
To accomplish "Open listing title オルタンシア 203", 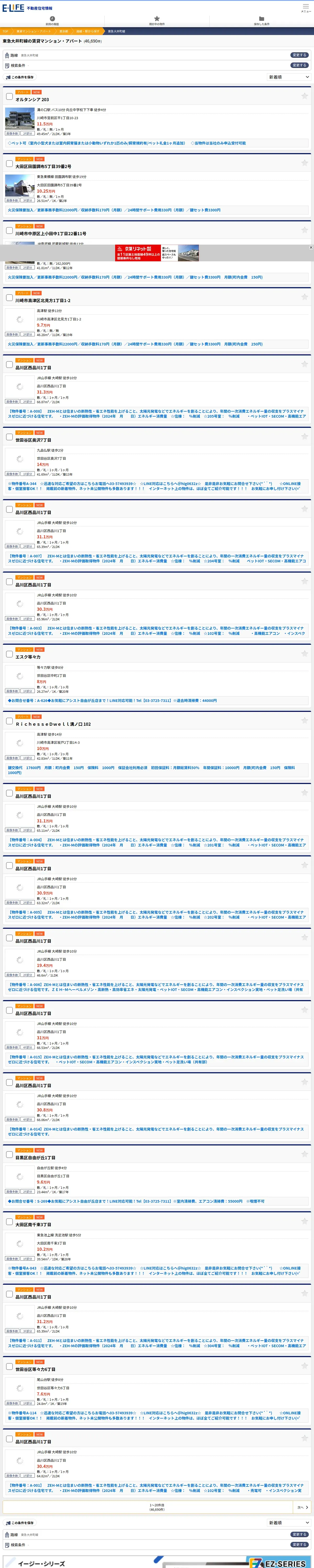I will pos(32,99).
